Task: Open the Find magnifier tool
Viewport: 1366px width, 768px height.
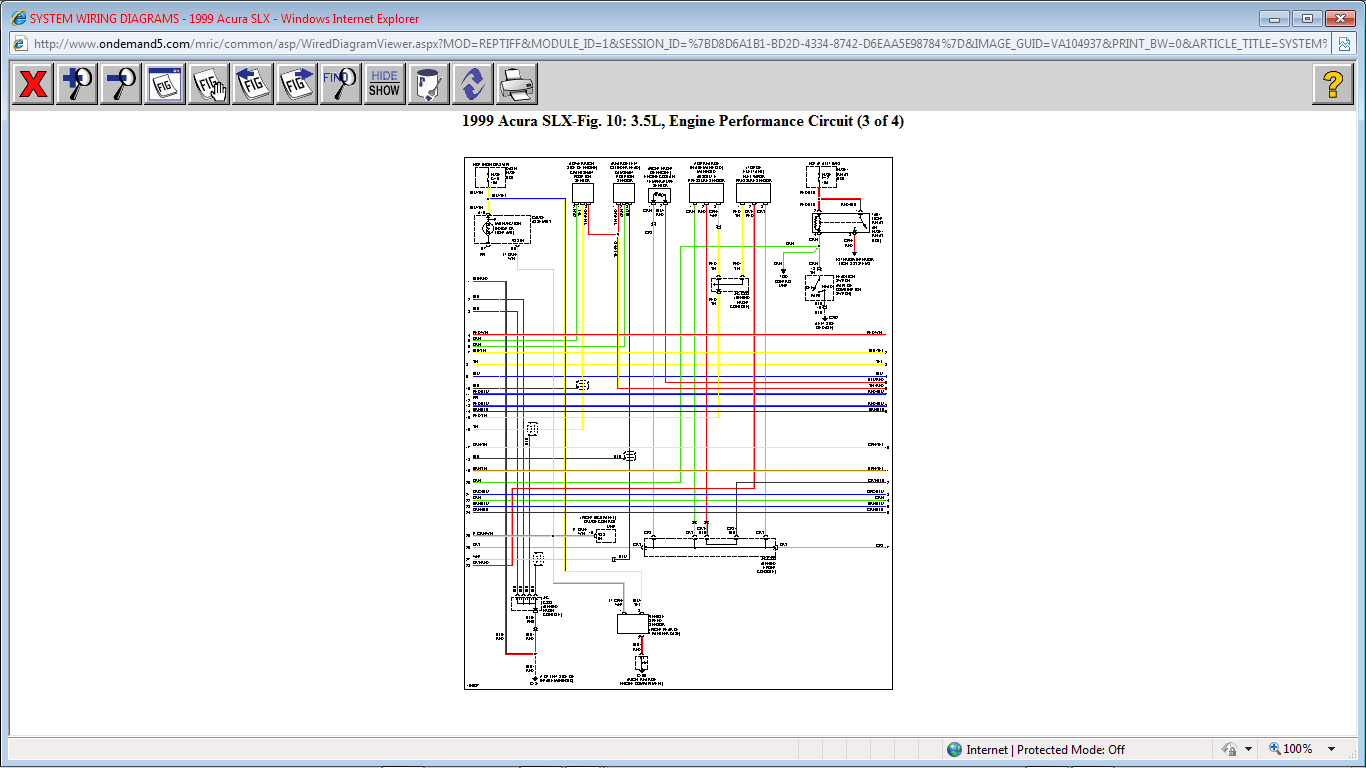Action: click(x=341, y=84)
